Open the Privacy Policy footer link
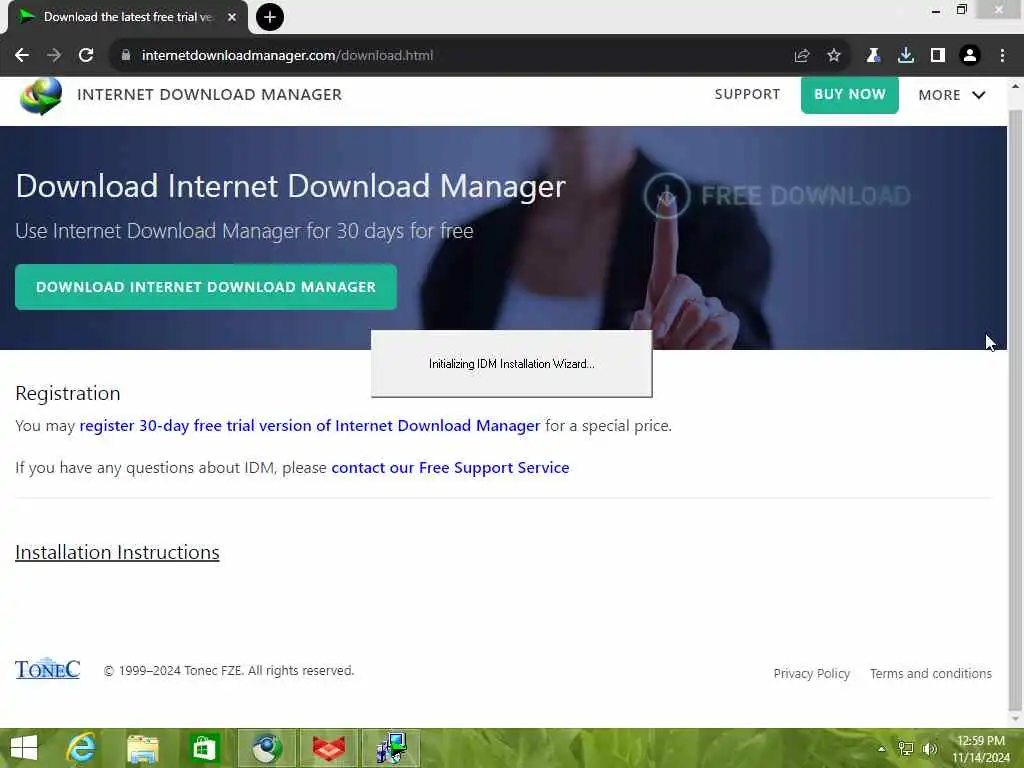Viewport: 1024px width, 768px height. point(812,673)
